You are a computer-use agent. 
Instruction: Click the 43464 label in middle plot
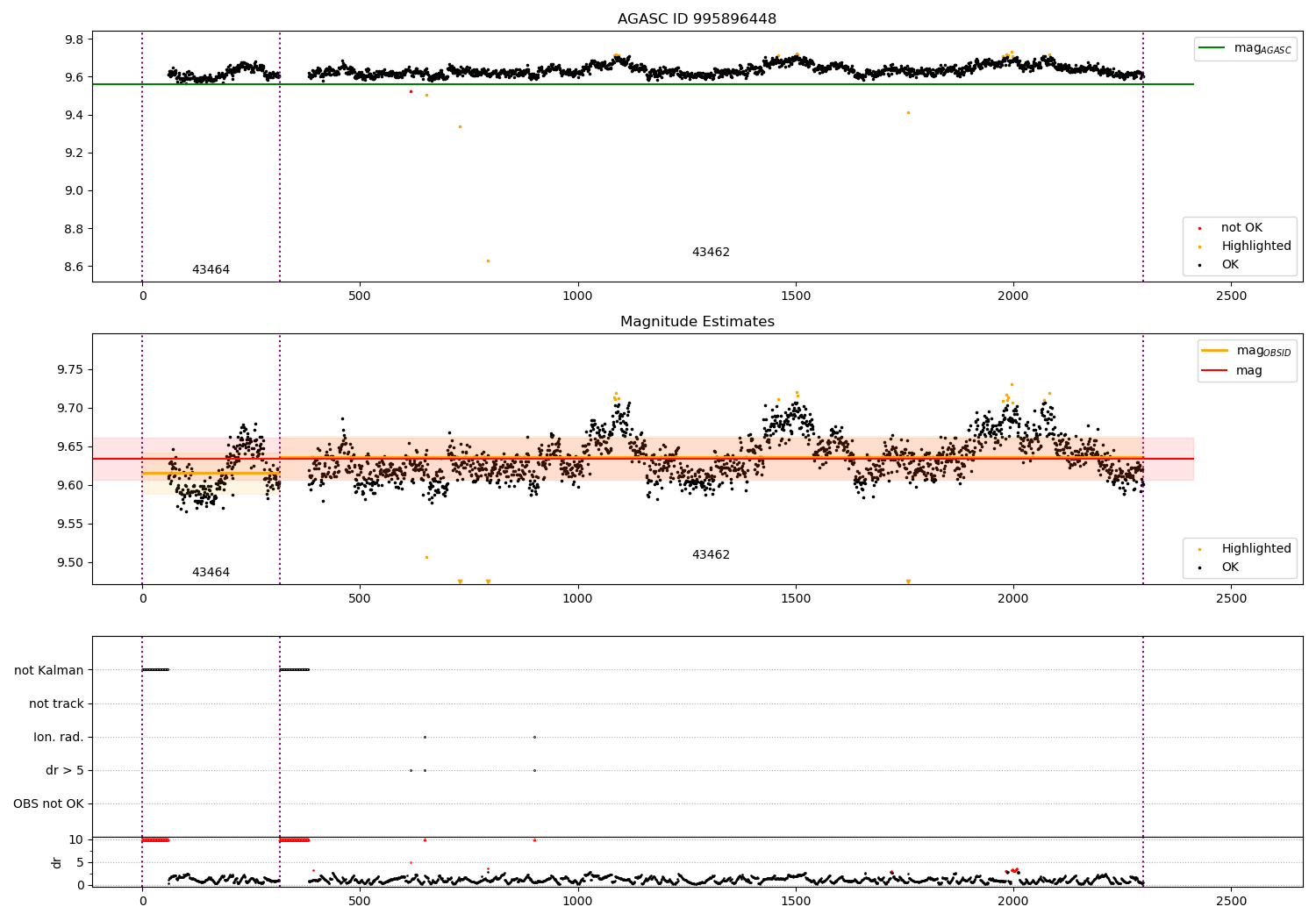click(211, 572)
